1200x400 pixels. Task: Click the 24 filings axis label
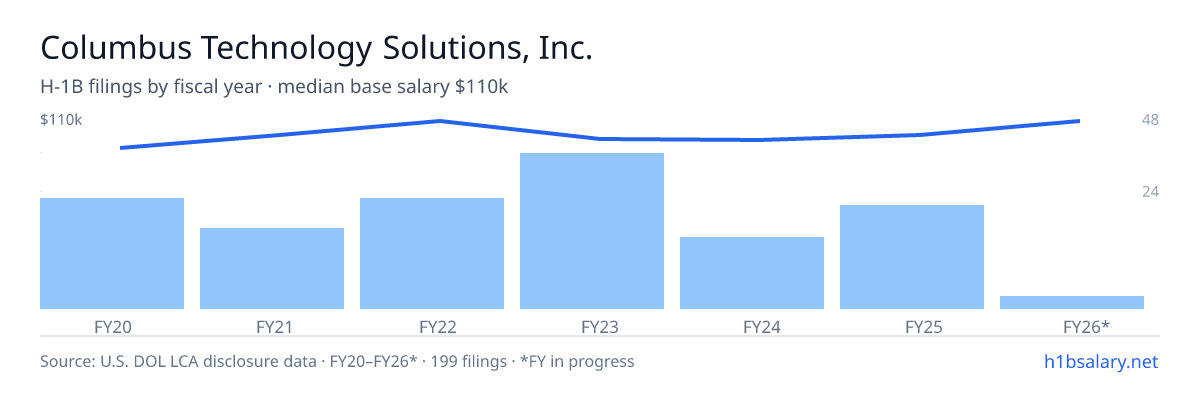pyautogui.click(x=1150, y=191)
